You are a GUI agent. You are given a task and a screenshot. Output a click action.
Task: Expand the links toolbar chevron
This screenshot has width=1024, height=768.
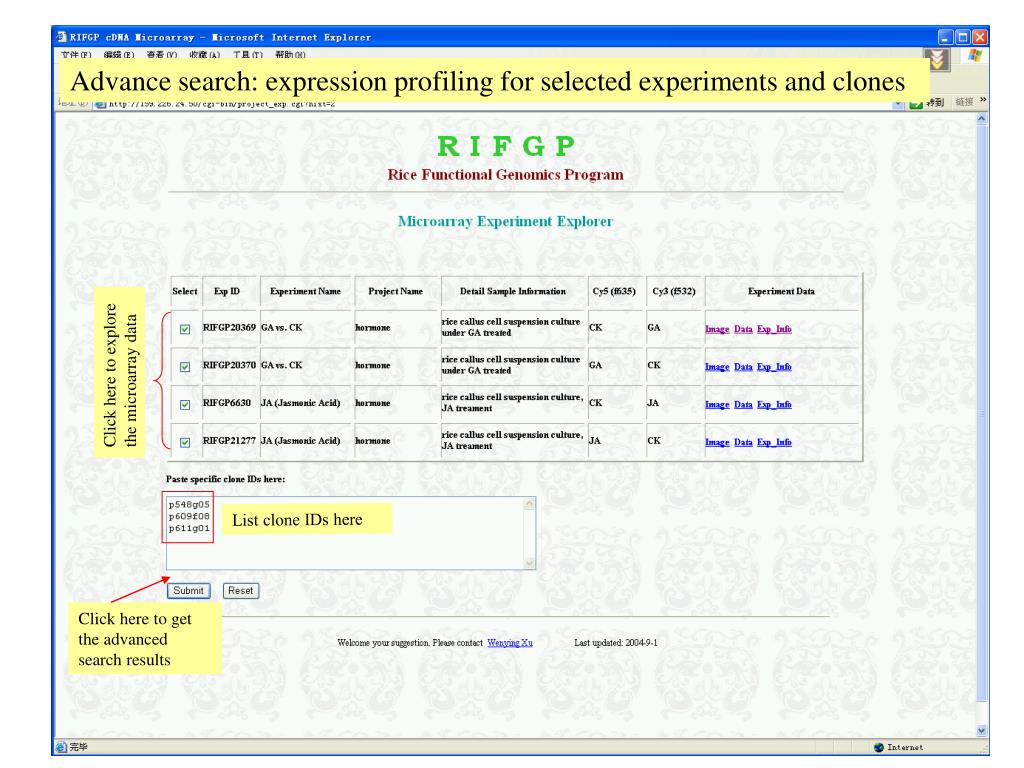pyautogui.click(x=983, y=100)
